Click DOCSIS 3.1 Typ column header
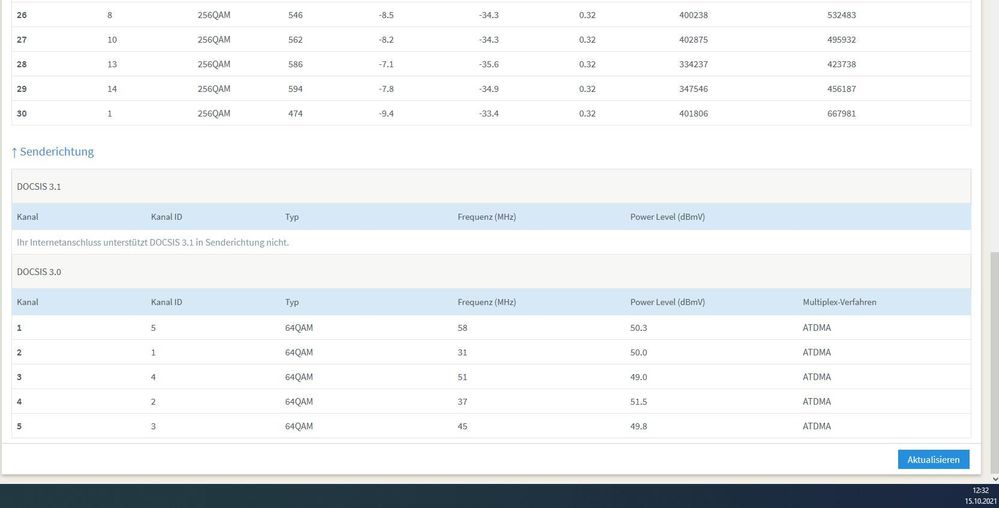 click(292, 217)
